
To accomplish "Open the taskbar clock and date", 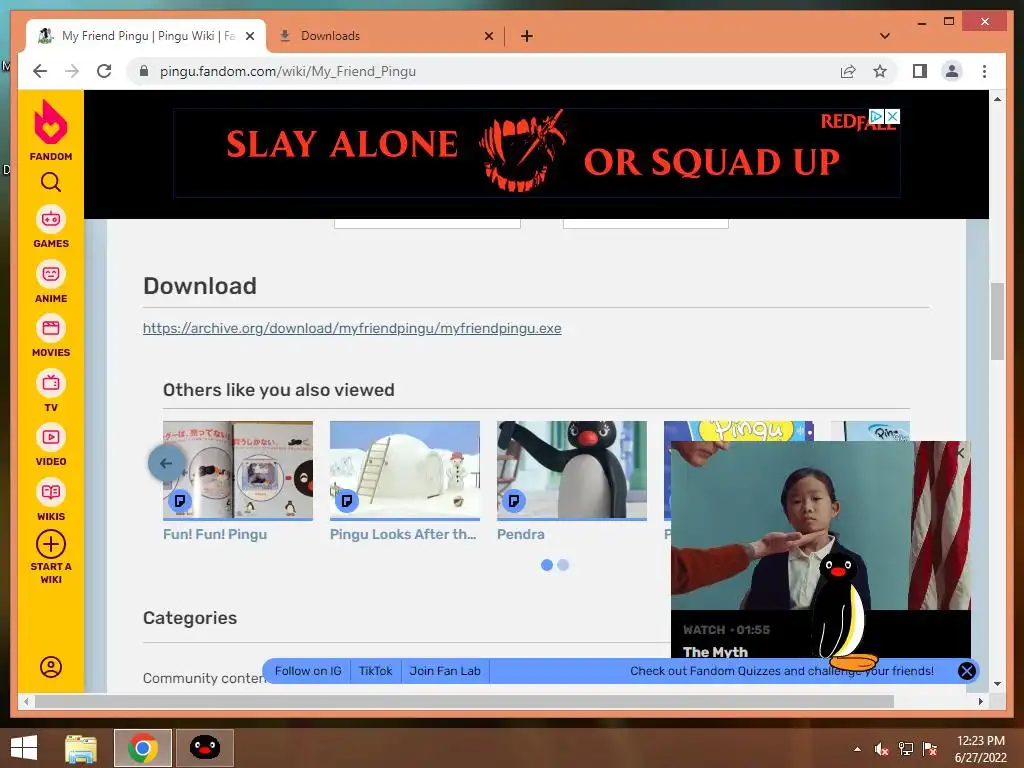I will pyautogui.click(x=980, y=748).
